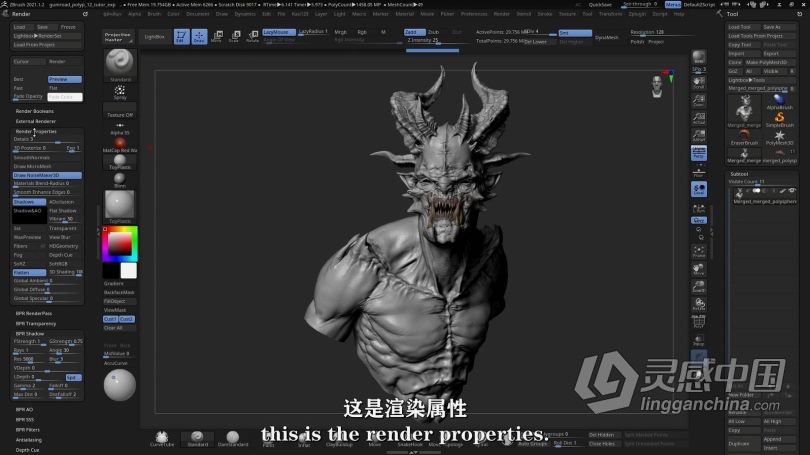The width and height of the screenshot is (810, 455).
Task: Select the Merged_merged_polysphere subtool row
Action: (764, 196)
